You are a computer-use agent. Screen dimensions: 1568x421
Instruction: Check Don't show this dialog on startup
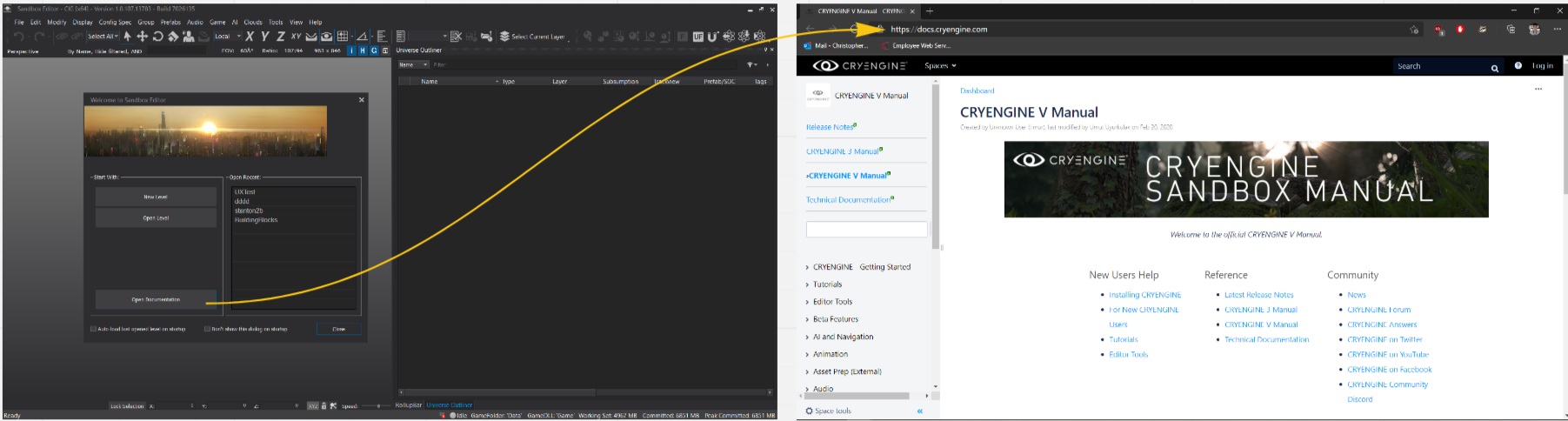[x=207, y=329]
